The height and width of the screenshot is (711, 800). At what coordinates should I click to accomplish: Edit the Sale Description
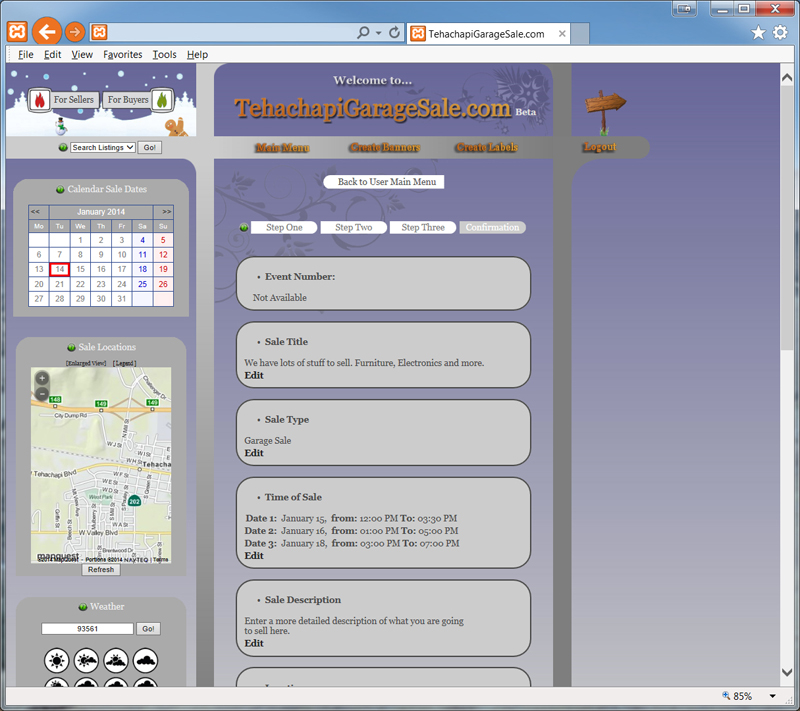(254, 643)
